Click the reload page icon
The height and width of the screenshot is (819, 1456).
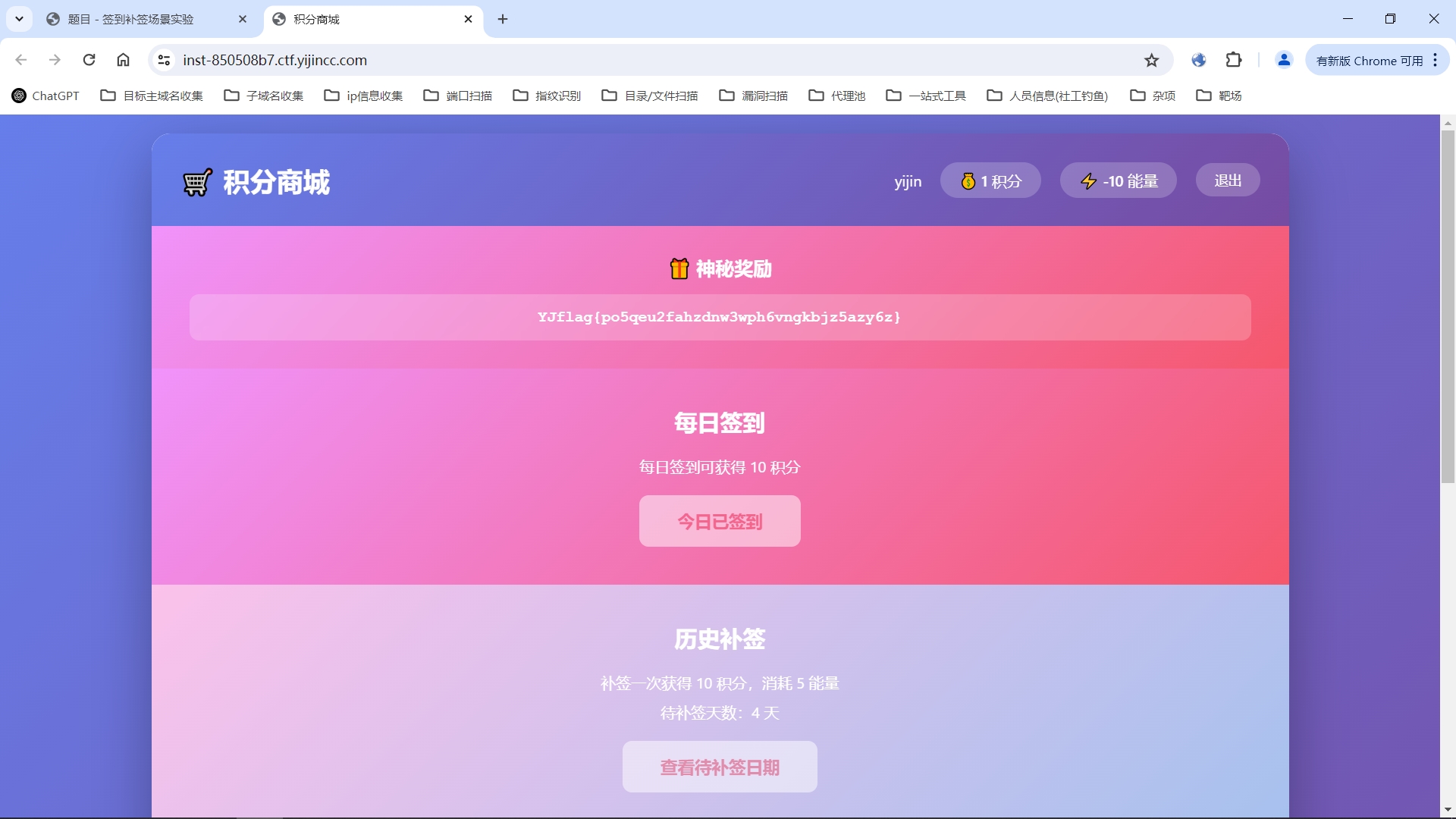click(89, 60)
